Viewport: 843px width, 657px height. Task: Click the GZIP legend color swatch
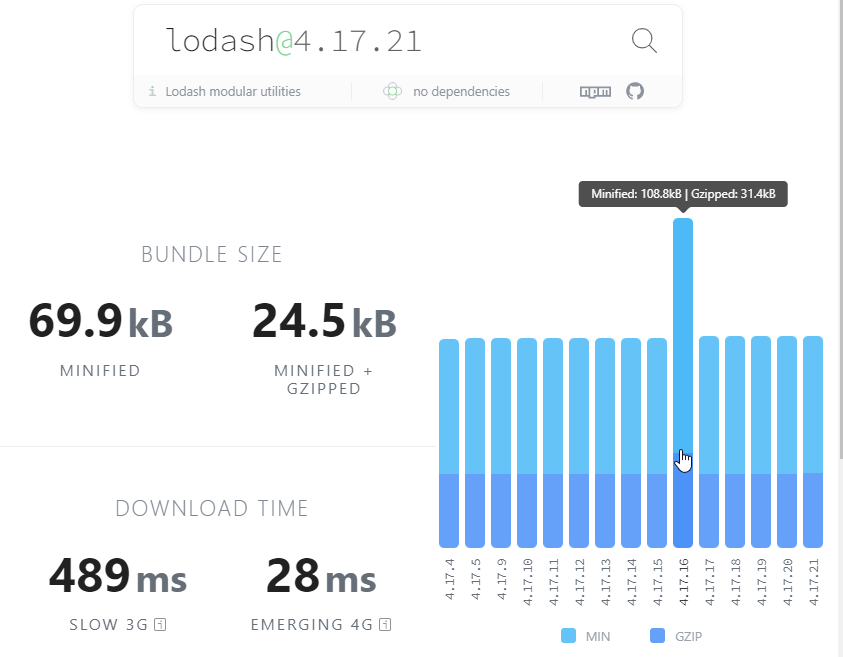[x=658, y=635]
